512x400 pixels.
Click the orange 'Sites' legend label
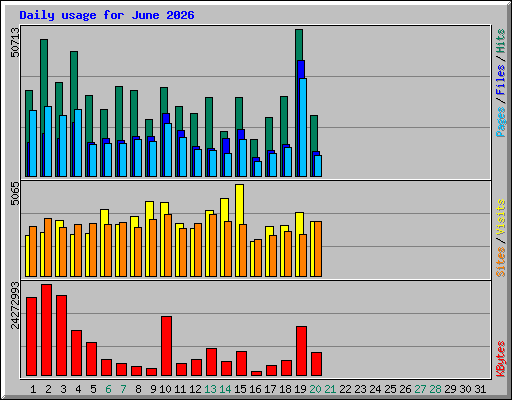click(501, 262)
